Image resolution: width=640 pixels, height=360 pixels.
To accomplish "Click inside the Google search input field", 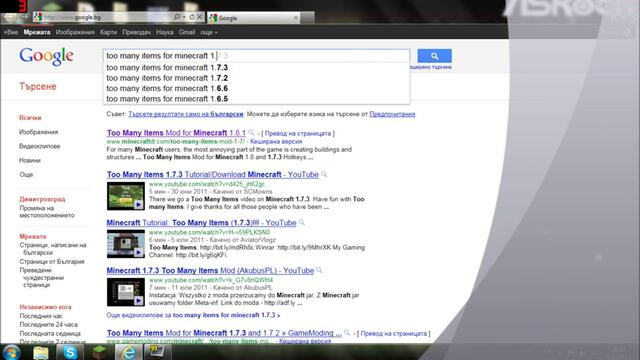I will [x=256, y=56].
